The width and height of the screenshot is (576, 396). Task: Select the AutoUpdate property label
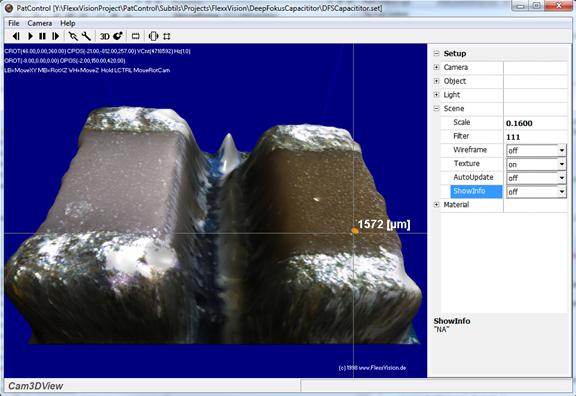473,177
